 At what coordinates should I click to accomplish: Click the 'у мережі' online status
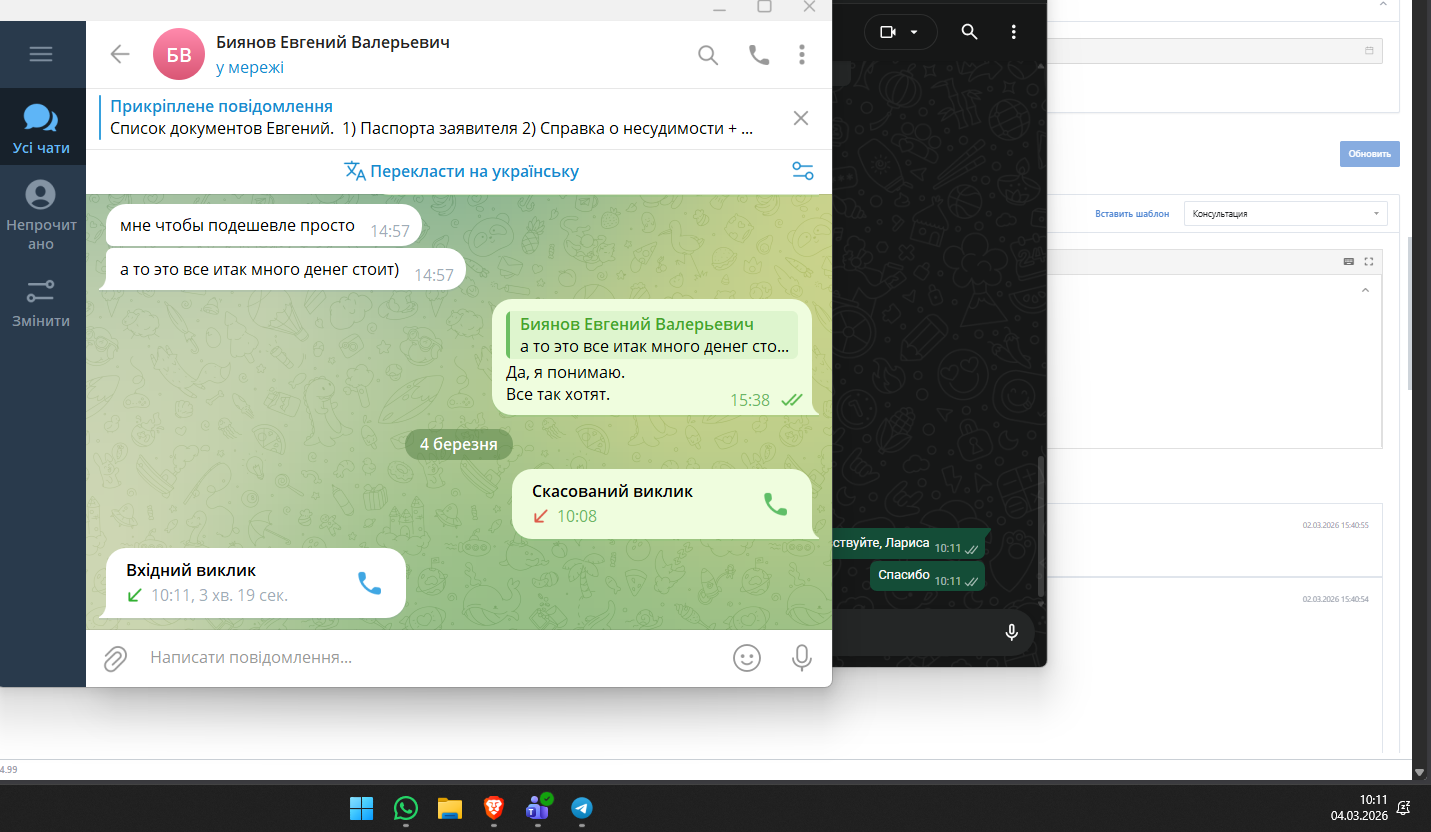(x=250, y=67)
